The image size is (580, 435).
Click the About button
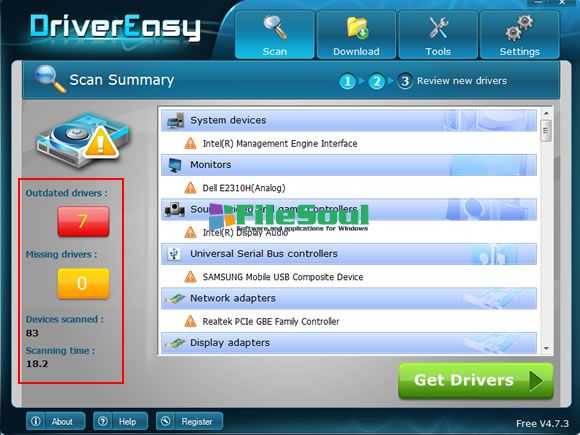(55, 421)
